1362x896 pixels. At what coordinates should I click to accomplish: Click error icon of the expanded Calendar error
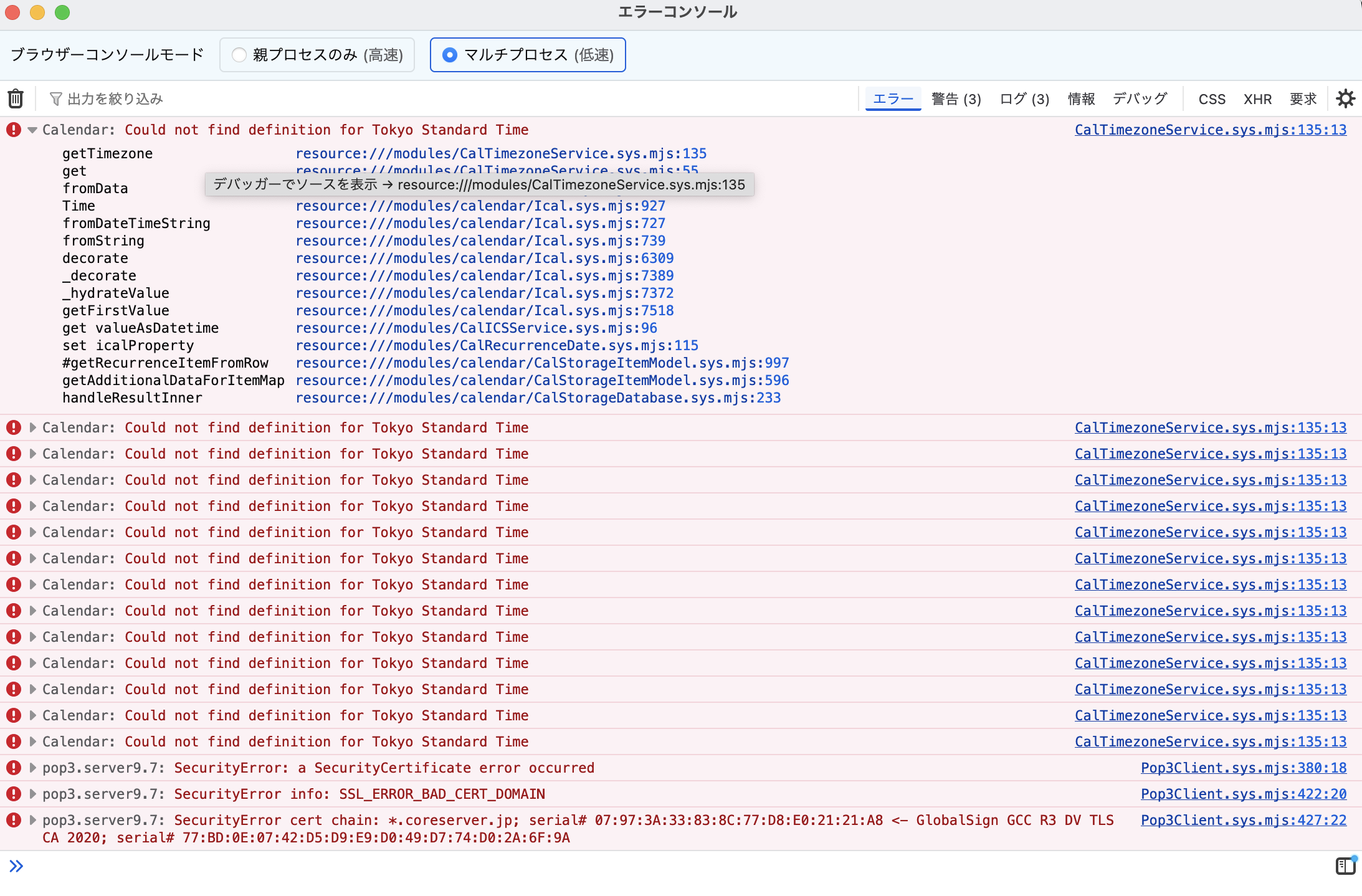(14, 130)
